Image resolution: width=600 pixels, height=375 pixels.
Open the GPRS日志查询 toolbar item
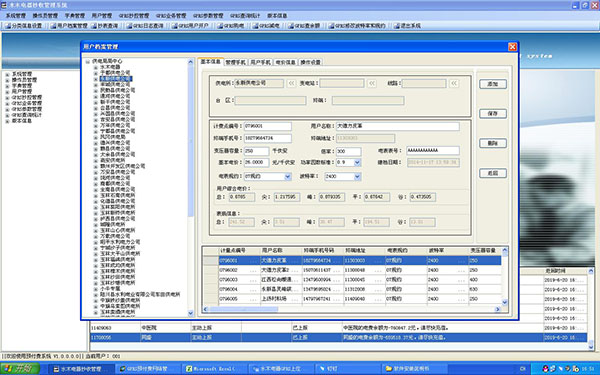(x=145, y=26)
